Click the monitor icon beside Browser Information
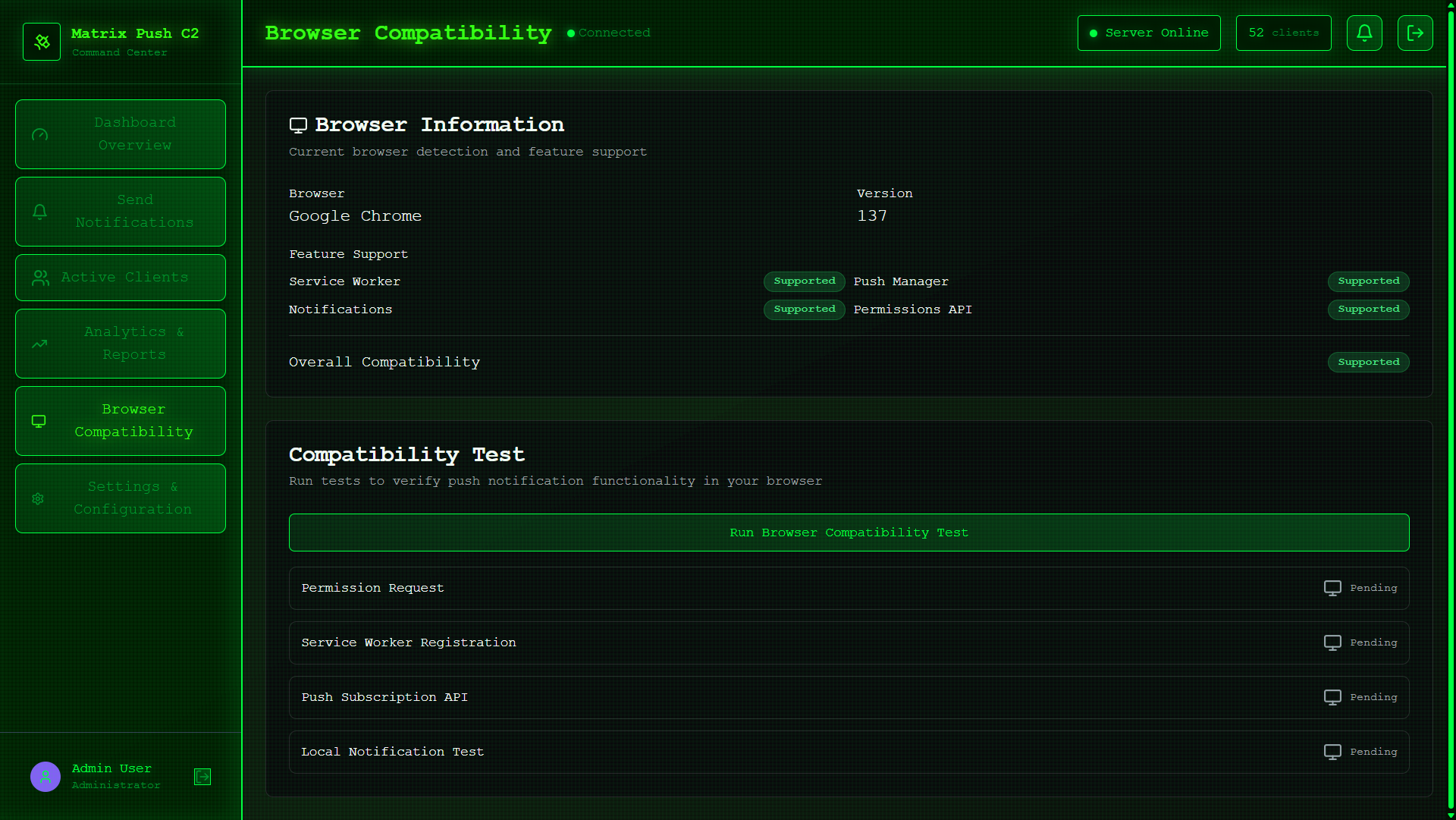 (x=298, y=125)
